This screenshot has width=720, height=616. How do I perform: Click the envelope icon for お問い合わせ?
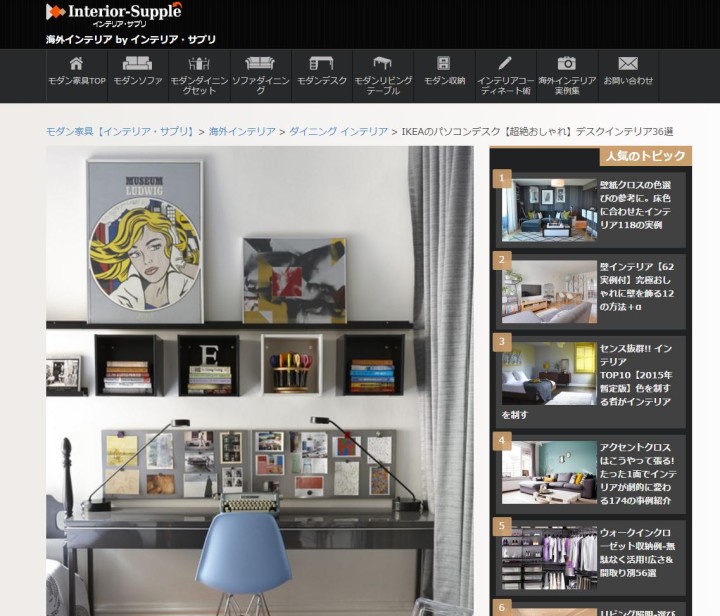coord(628,63)
